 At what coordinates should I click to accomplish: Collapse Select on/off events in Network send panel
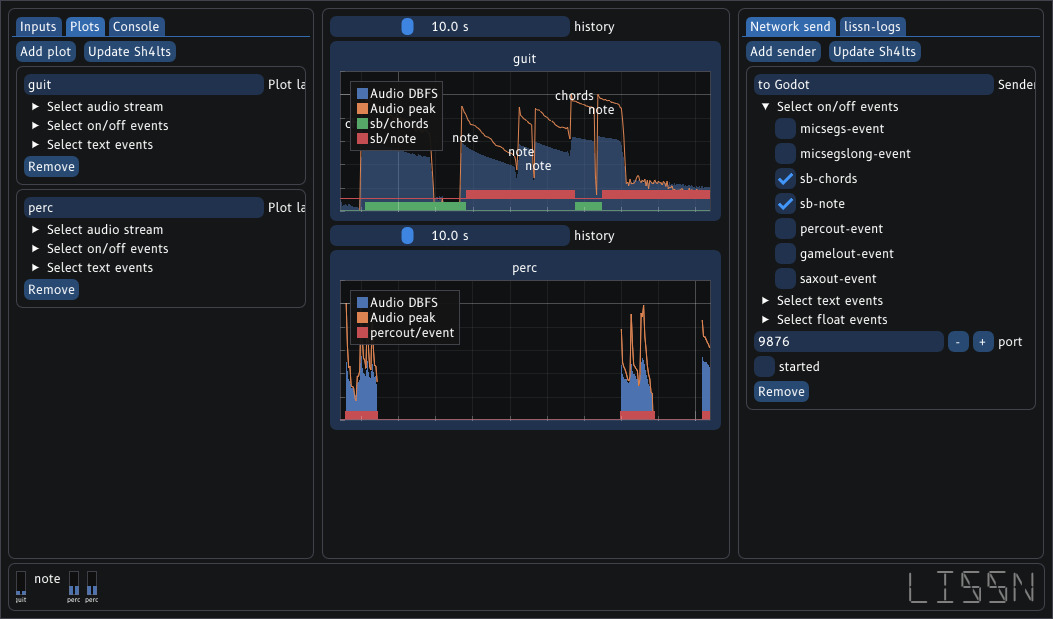coord(766,106)
